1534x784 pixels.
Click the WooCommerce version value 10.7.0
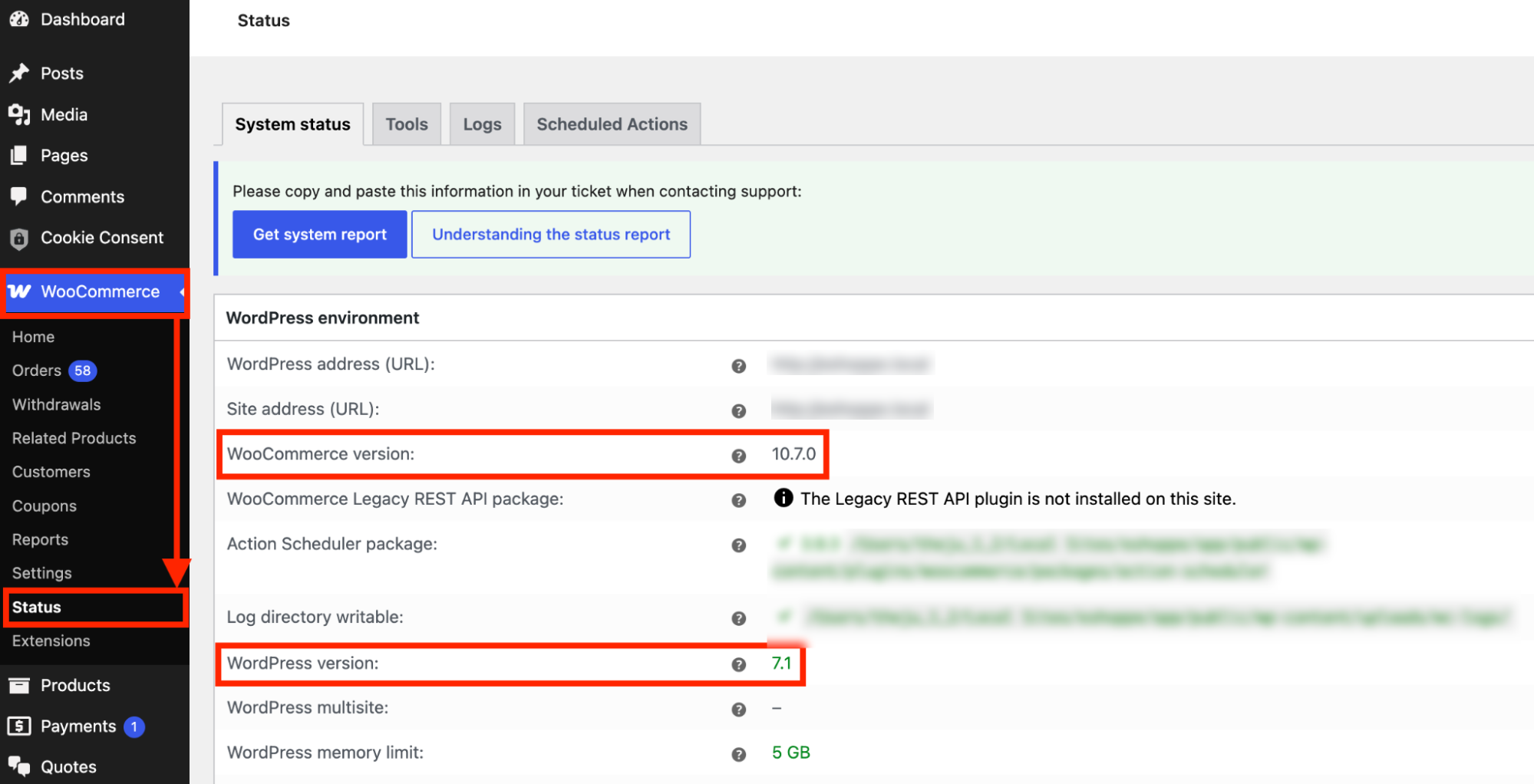(x=793, y=453)
